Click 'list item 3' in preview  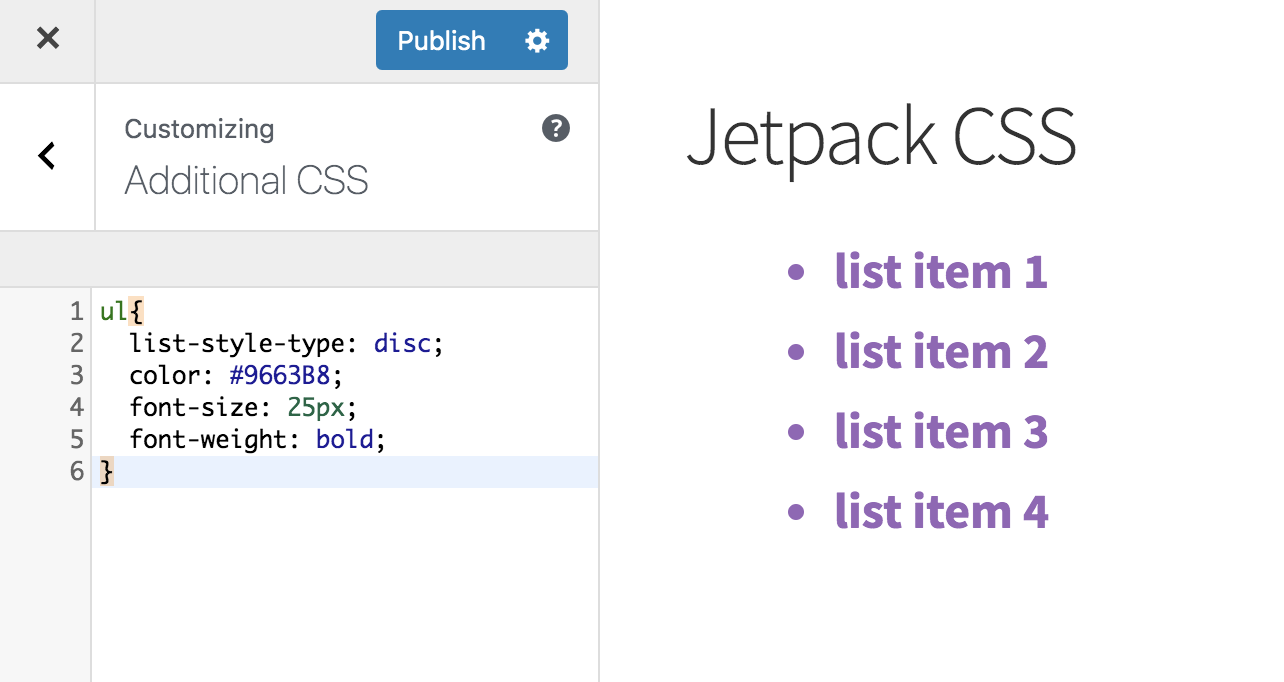pyautogui.click(x=941, y=432)
